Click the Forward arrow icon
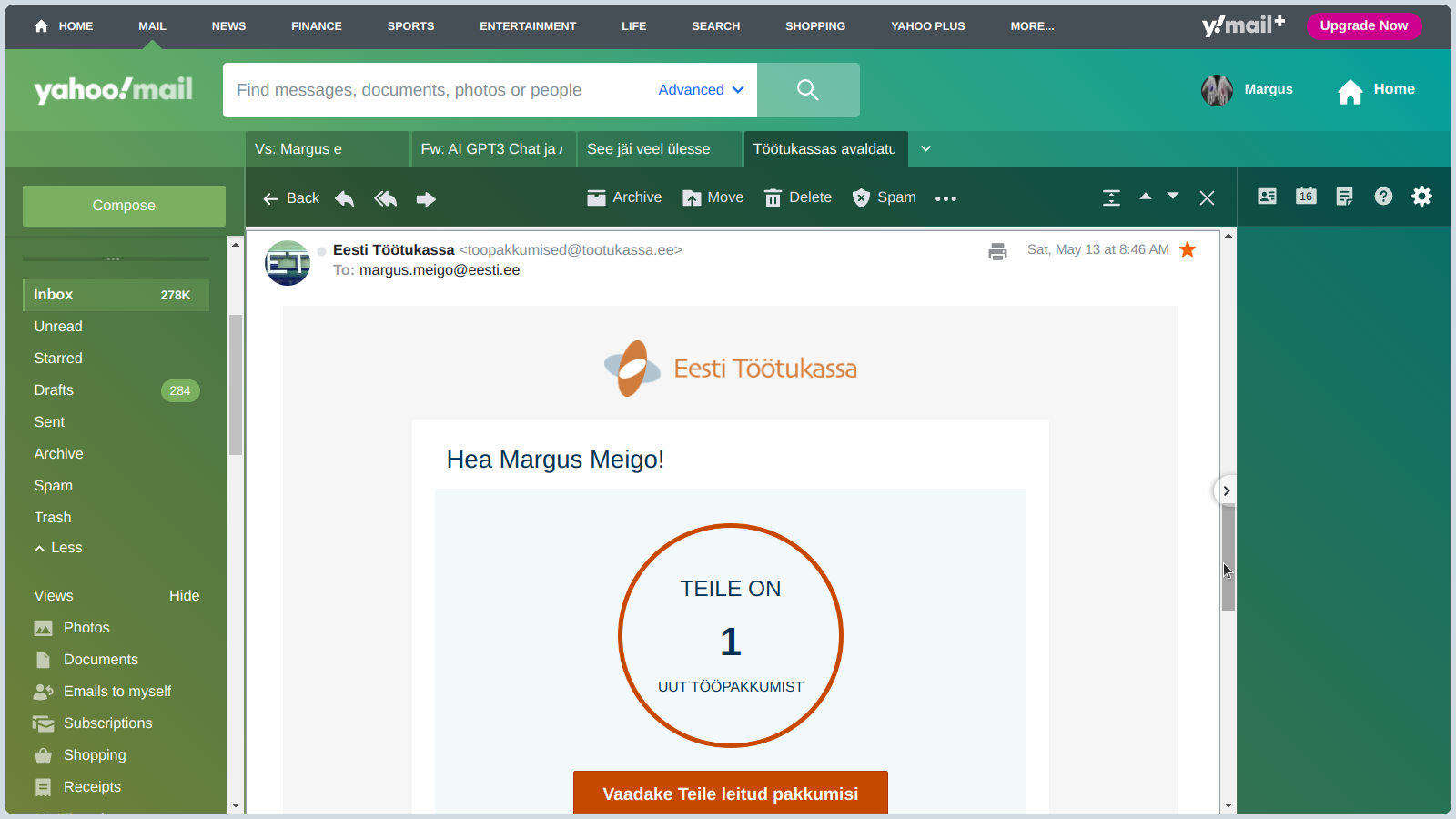1456x819 pixels. (426, 198)
